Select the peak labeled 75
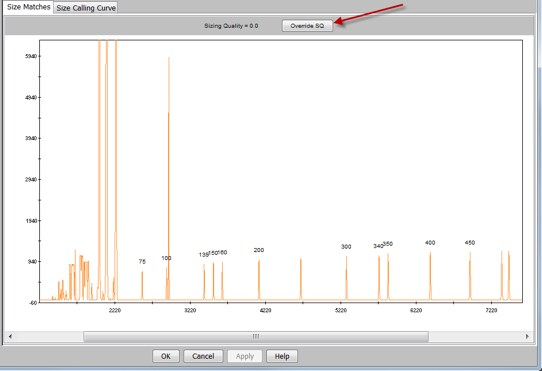This screenshot has height=371, width=542. pos(142,285)
